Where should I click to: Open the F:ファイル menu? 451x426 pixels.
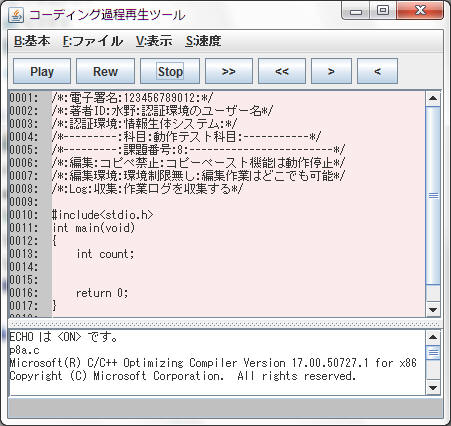tap(93, 41)
